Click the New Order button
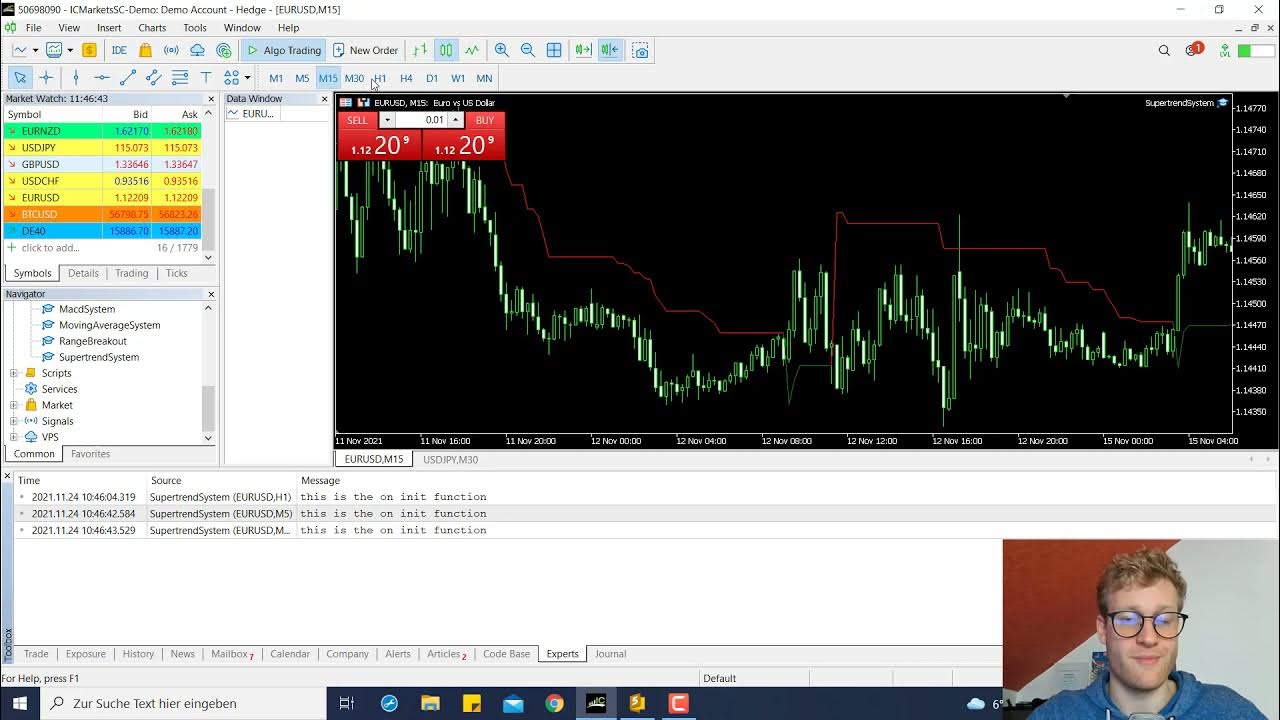Viewport: 1280px width, 720px height. (365, 50)
